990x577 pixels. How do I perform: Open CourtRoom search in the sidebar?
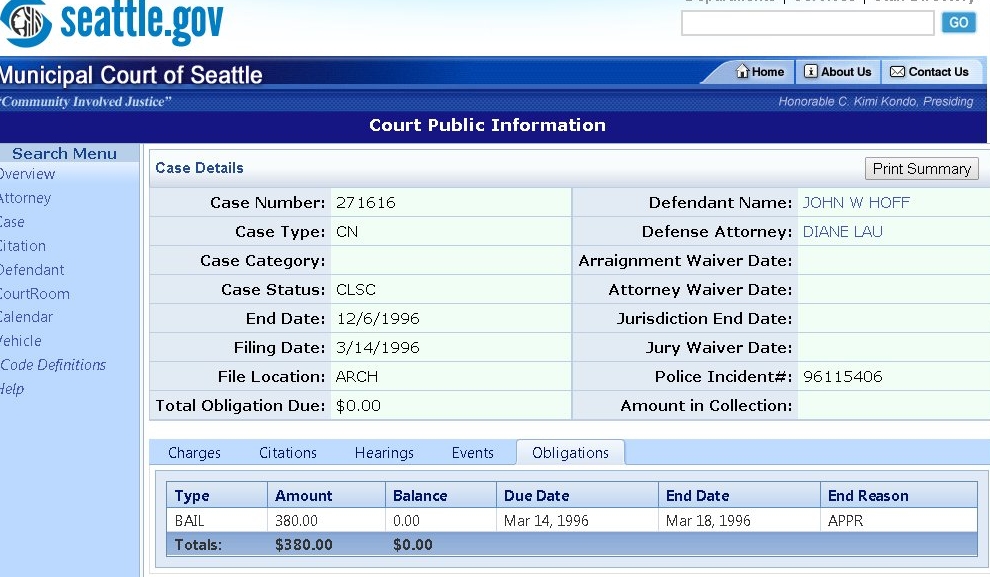(35, 294)
